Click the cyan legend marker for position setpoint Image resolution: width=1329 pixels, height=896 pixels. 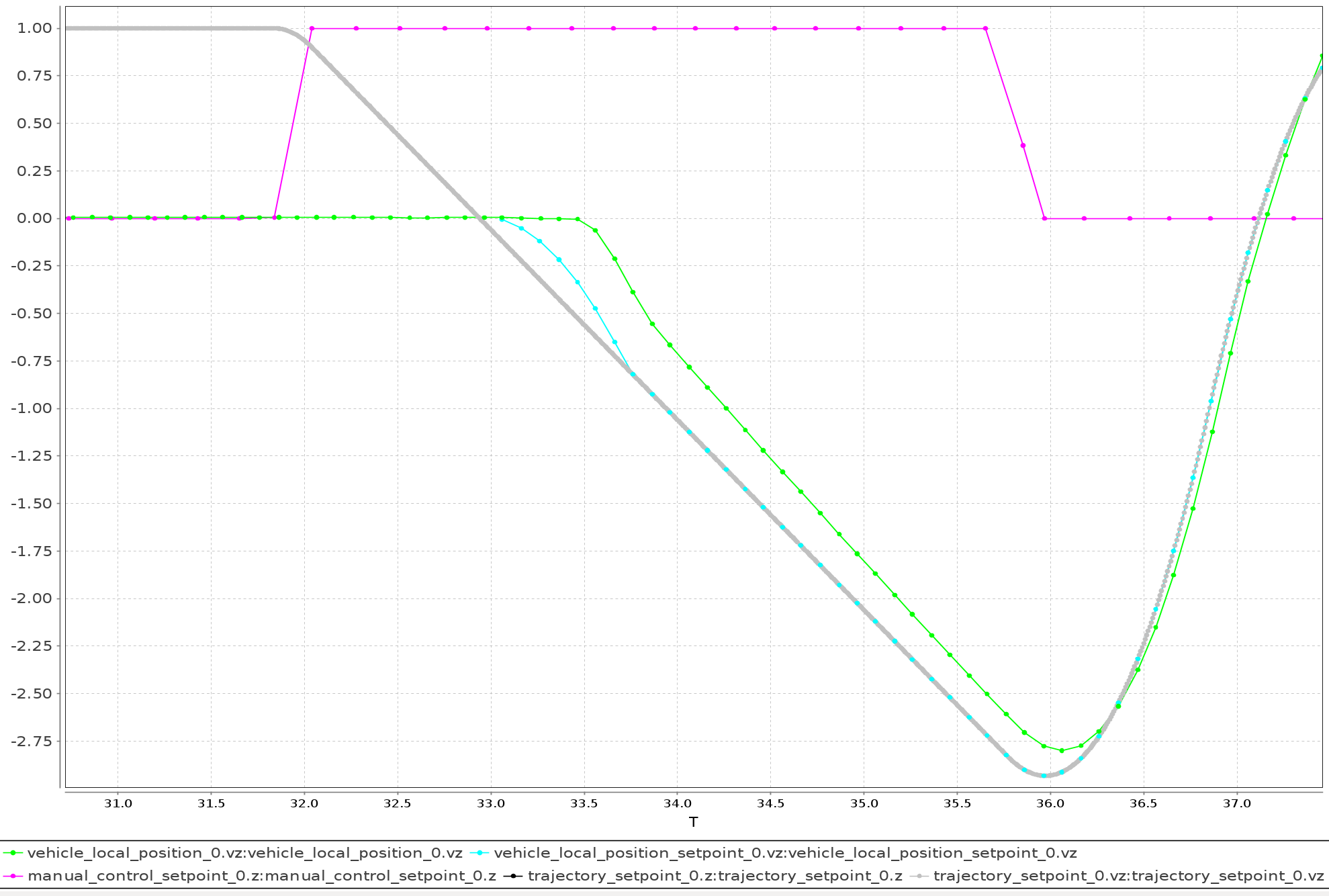coord(479,853)
